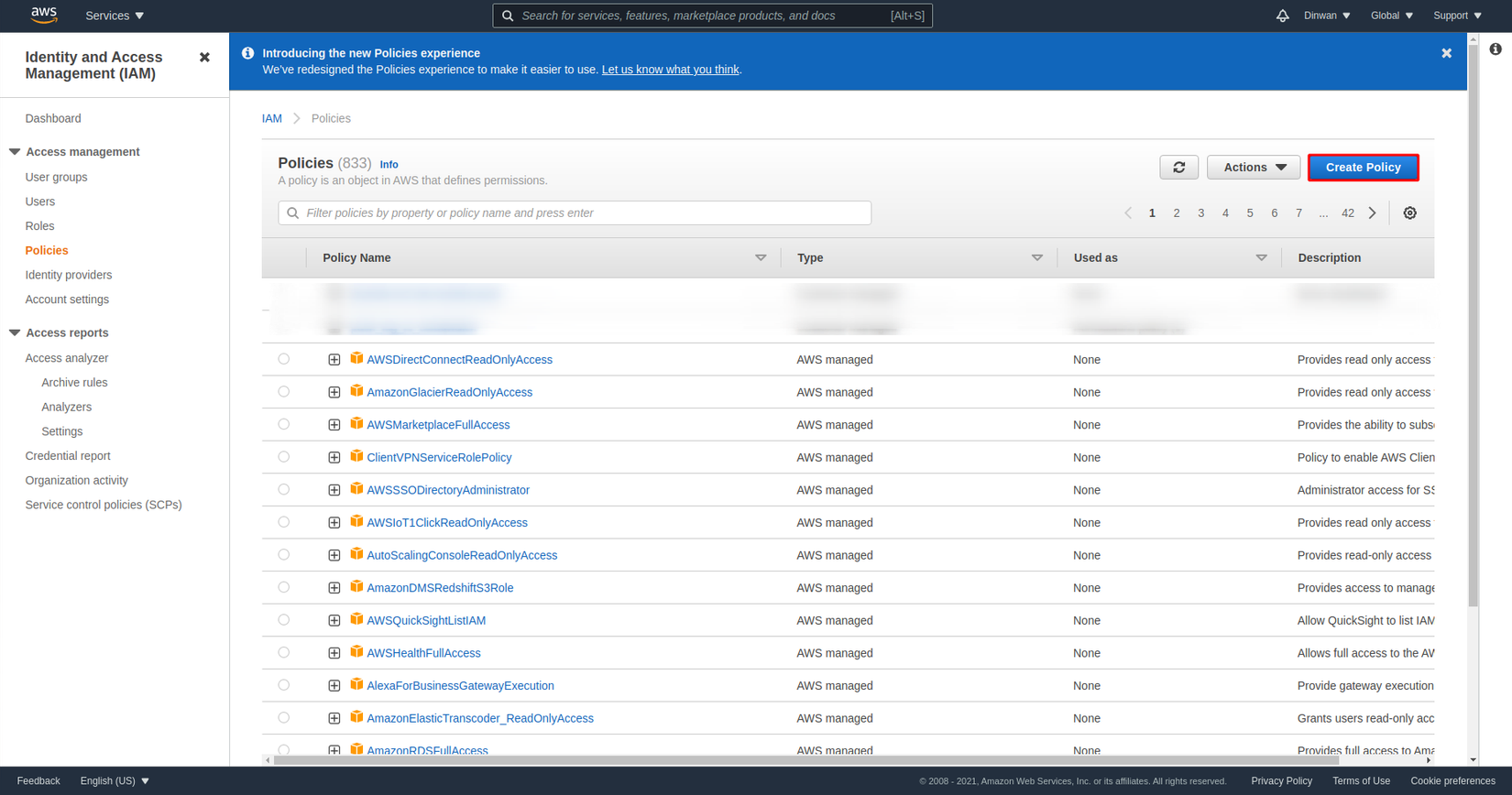Open User groups in the sidebar
Image resolution: width=1512 pixels, height=795 pixels.
coord(56,177)
